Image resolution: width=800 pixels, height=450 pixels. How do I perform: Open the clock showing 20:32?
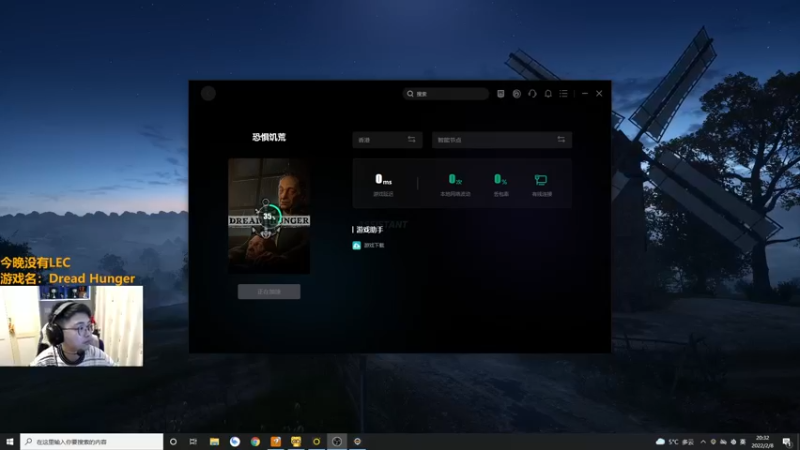pos(762,441)
